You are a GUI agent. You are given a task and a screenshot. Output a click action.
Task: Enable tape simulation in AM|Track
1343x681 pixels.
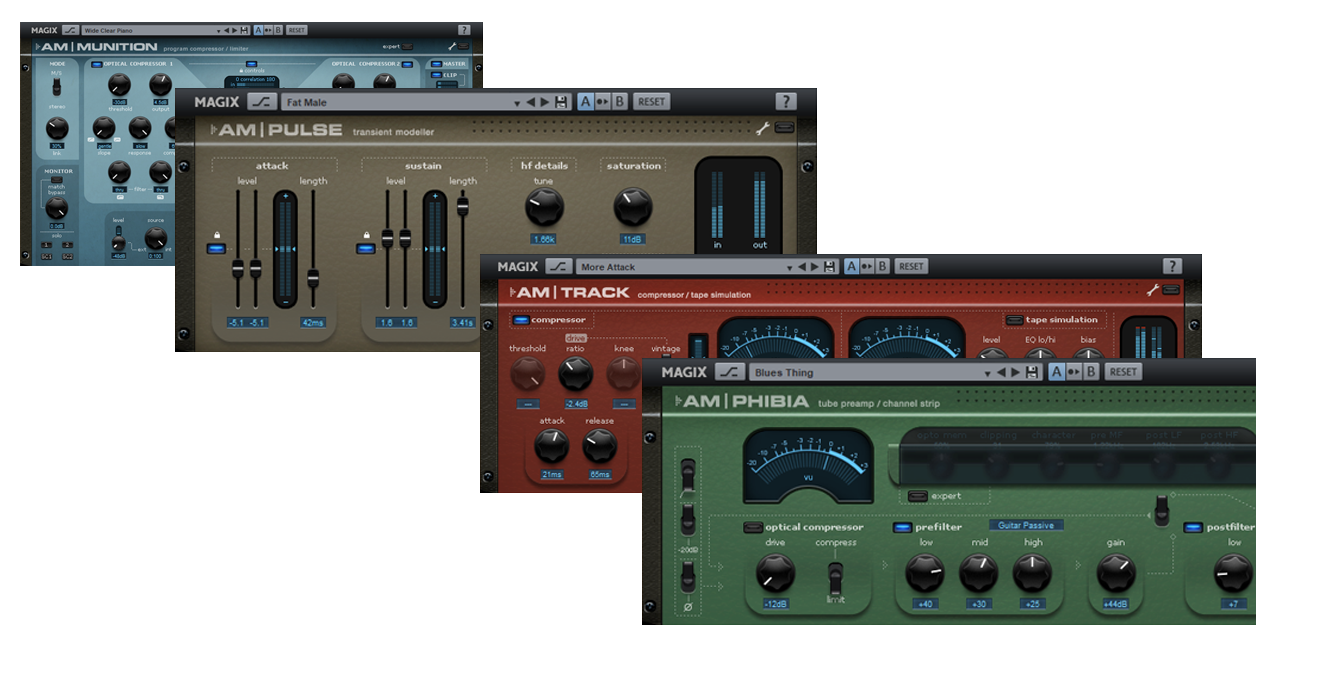[x=1014, y=320]
